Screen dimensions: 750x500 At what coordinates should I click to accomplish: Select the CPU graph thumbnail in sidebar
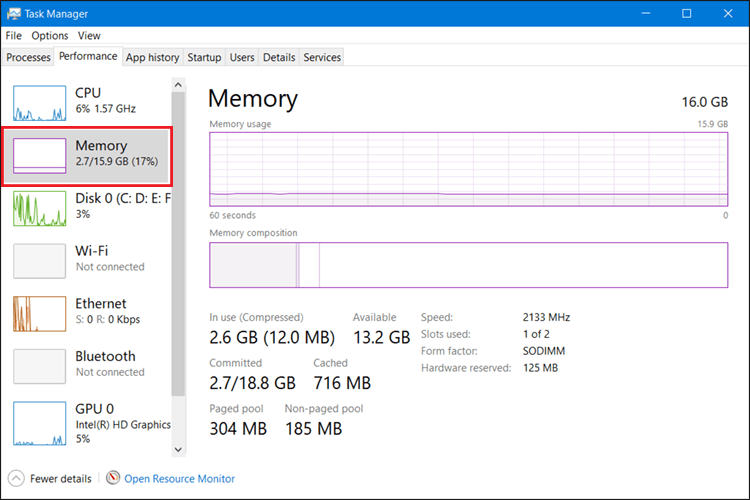(x=39, y=101)
